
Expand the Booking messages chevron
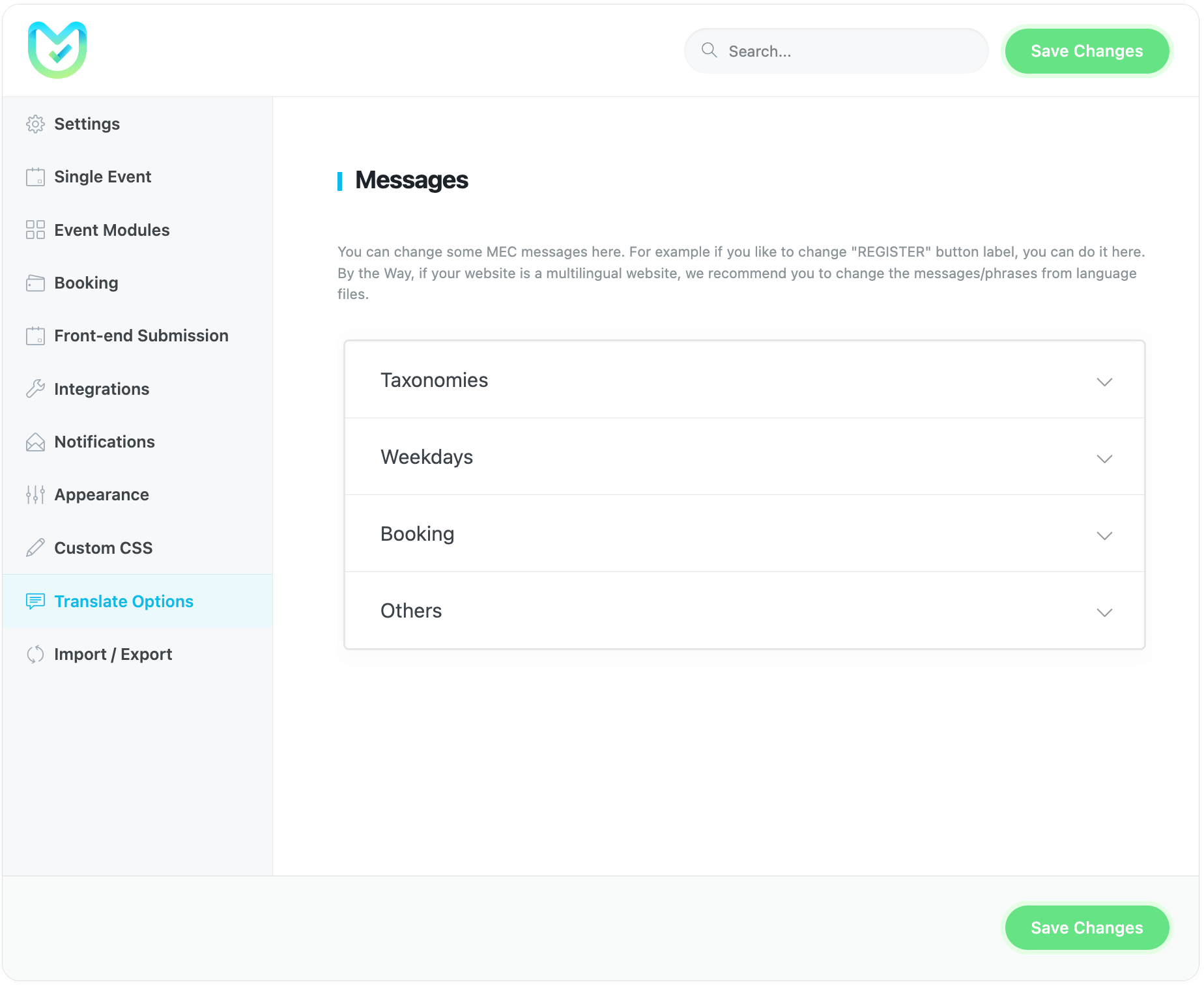click(1104, 535)
